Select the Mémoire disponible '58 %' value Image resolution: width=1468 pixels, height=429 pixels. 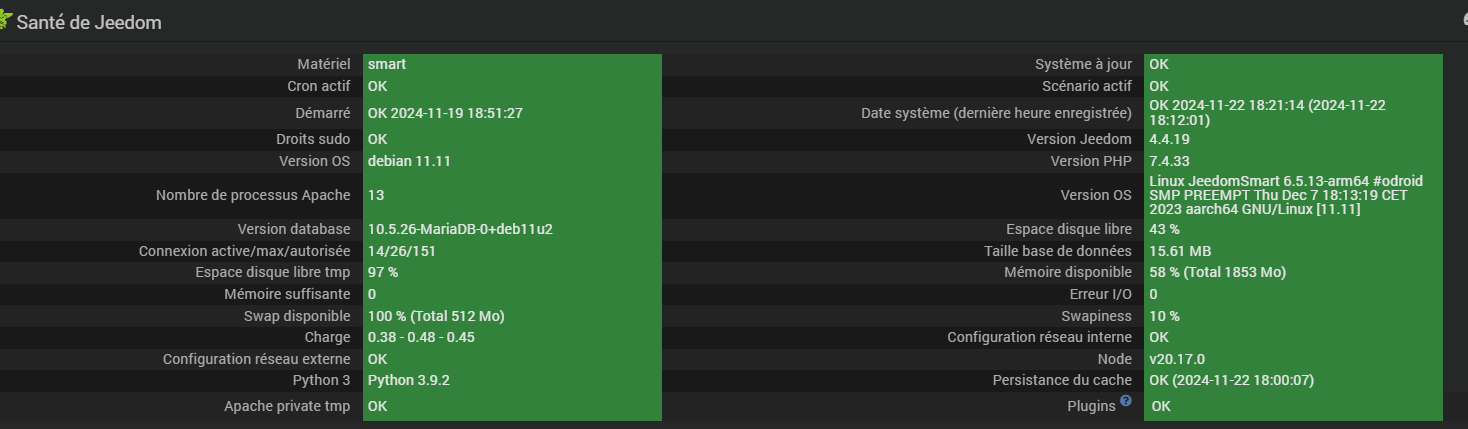[1217, 272]
